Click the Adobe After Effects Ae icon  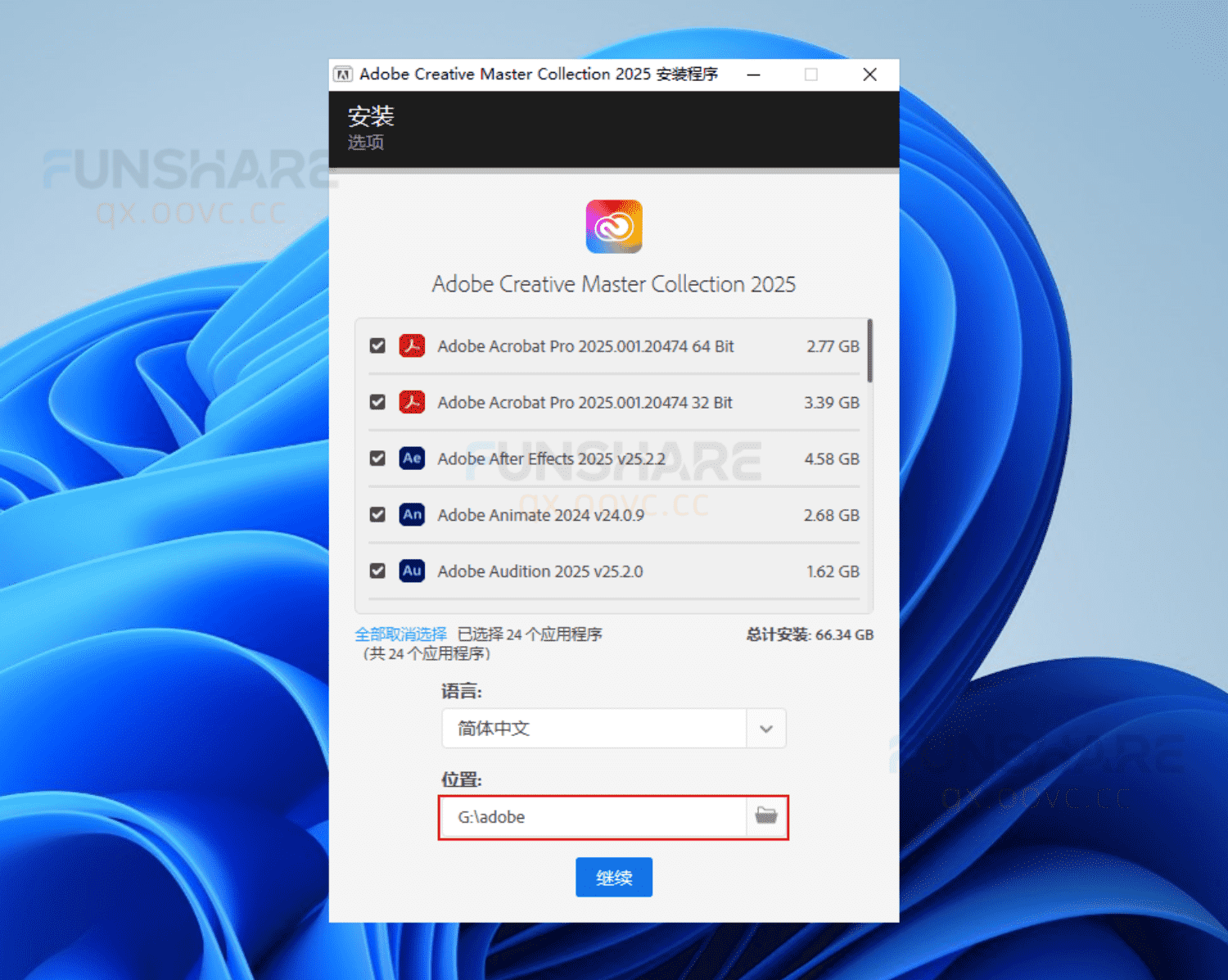click(413, 458)
